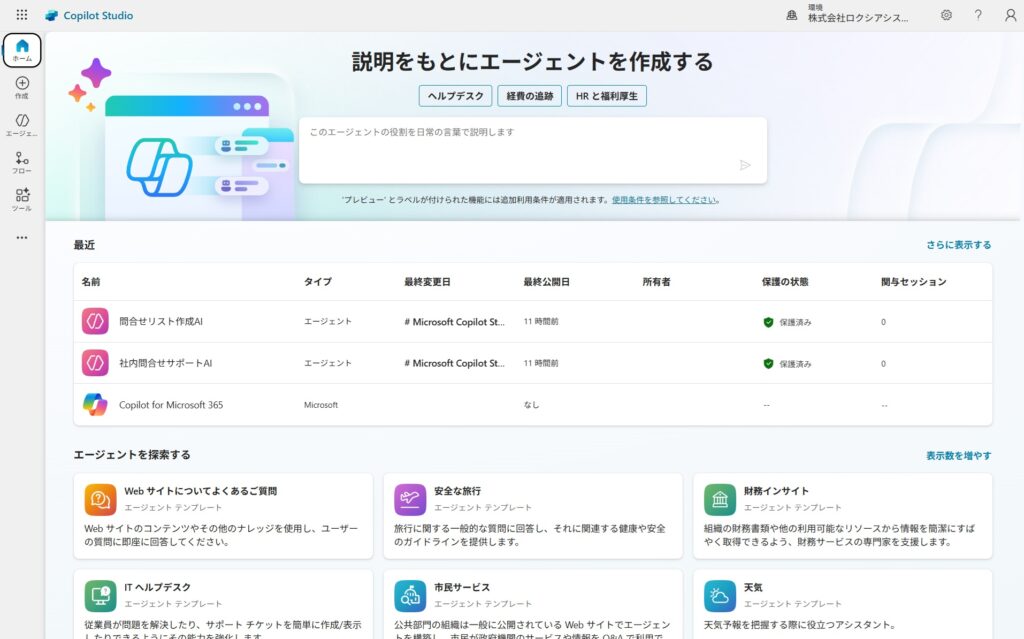Click the Web サイトについてよくあるご質問 template icon
Viewport: 1024px width, 639px height.
click(x=101, y=500)
